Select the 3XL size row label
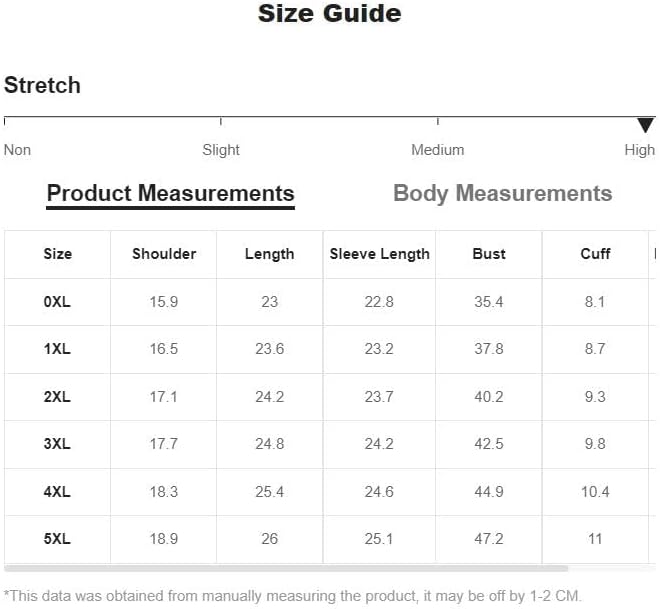The image size is (660, 609). (x=57, y=444)
